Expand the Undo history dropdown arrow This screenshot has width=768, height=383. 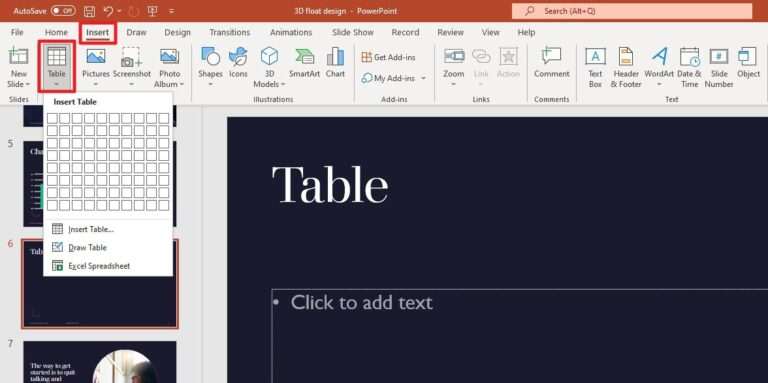120,11
